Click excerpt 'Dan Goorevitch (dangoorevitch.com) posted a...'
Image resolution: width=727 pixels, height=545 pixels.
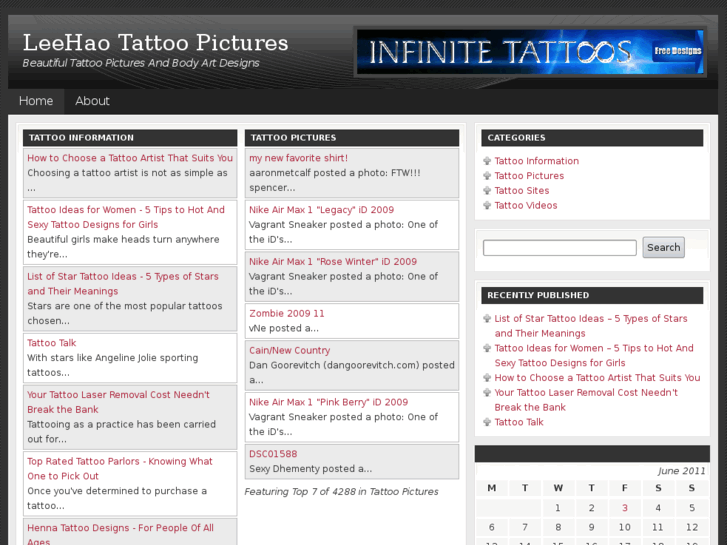[352, 372]
